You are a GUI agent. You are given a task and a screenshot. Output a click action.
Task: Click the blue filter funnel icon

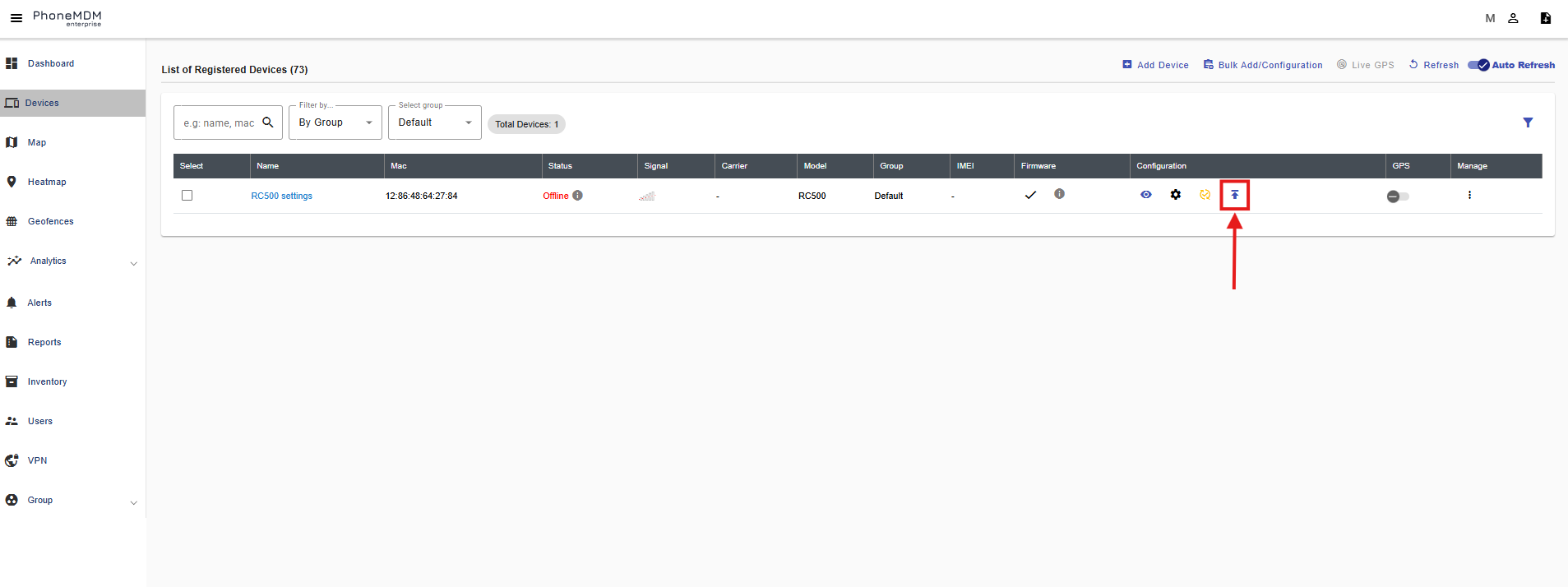pyautogui.click(x=1528, y=122)
